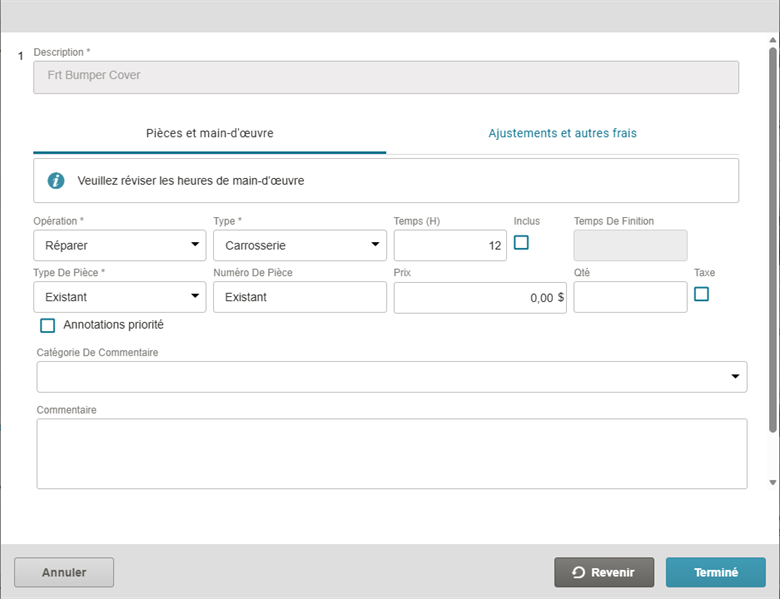
Task: Switch to Pièces et main-d'œuvre tab
Action: pos(210,133)
